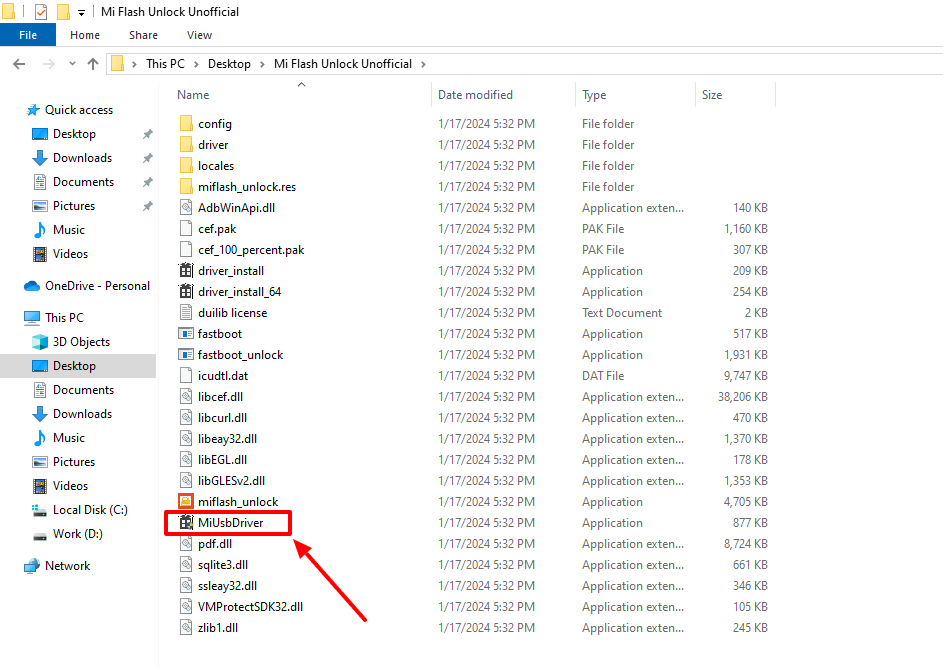
Task: Select the libcurl.dll file name
Action: point(222,418)
